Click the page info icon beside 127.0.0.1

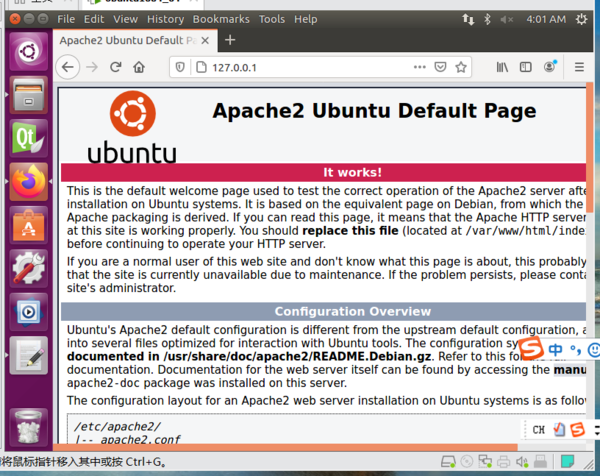[201, 67]
